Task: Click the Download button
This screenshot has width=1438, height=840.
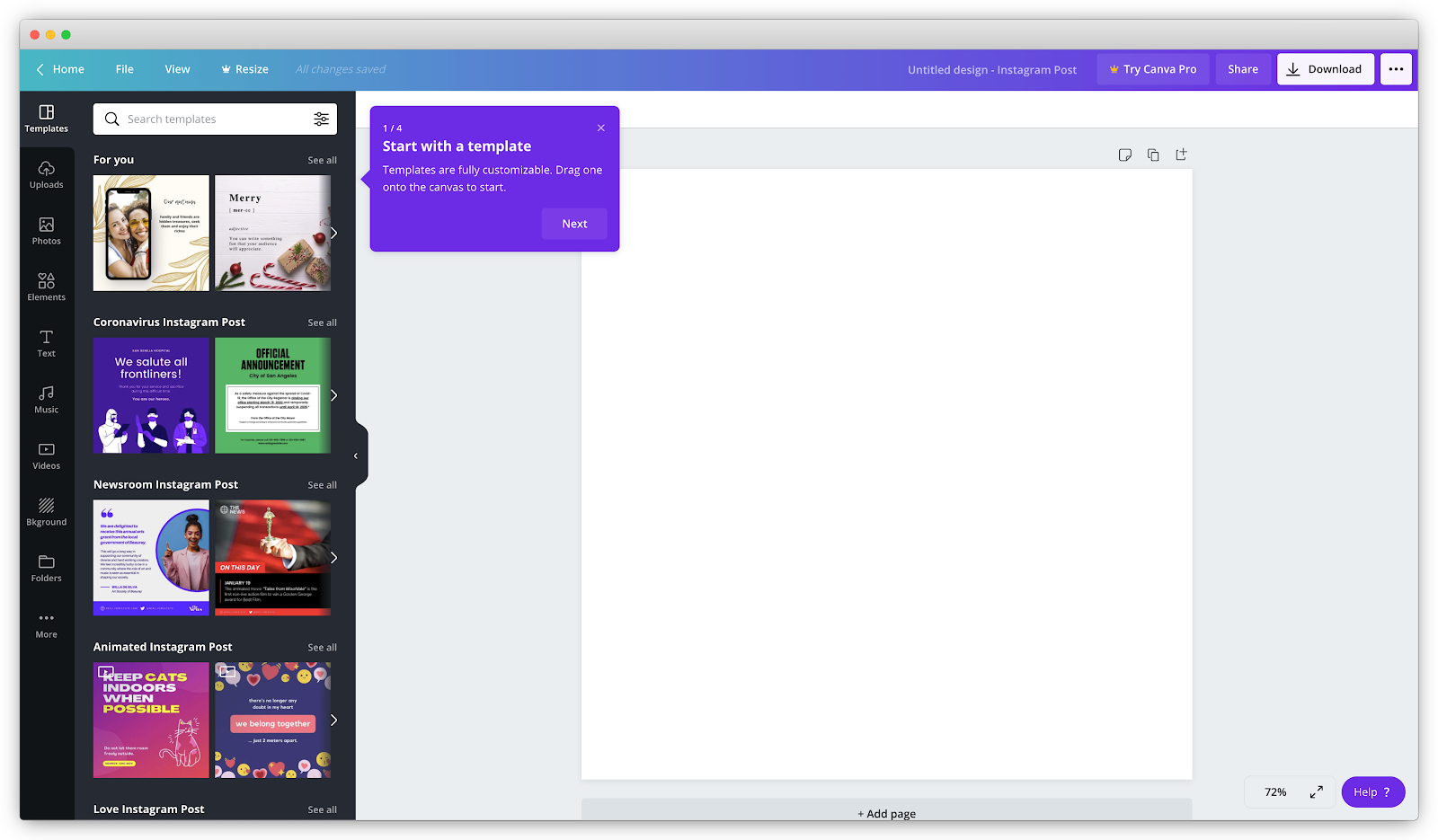Action: click(x=1325, y=69)
